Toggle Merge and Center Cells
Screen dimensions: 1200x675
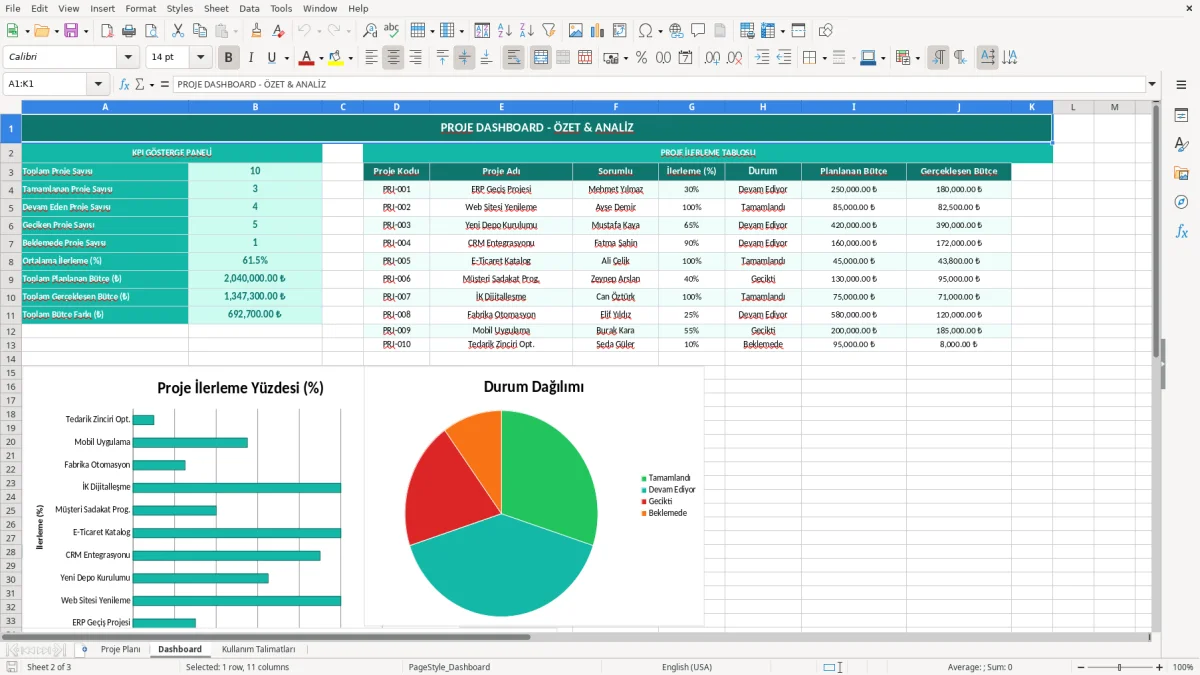click(x=540, y=58)
